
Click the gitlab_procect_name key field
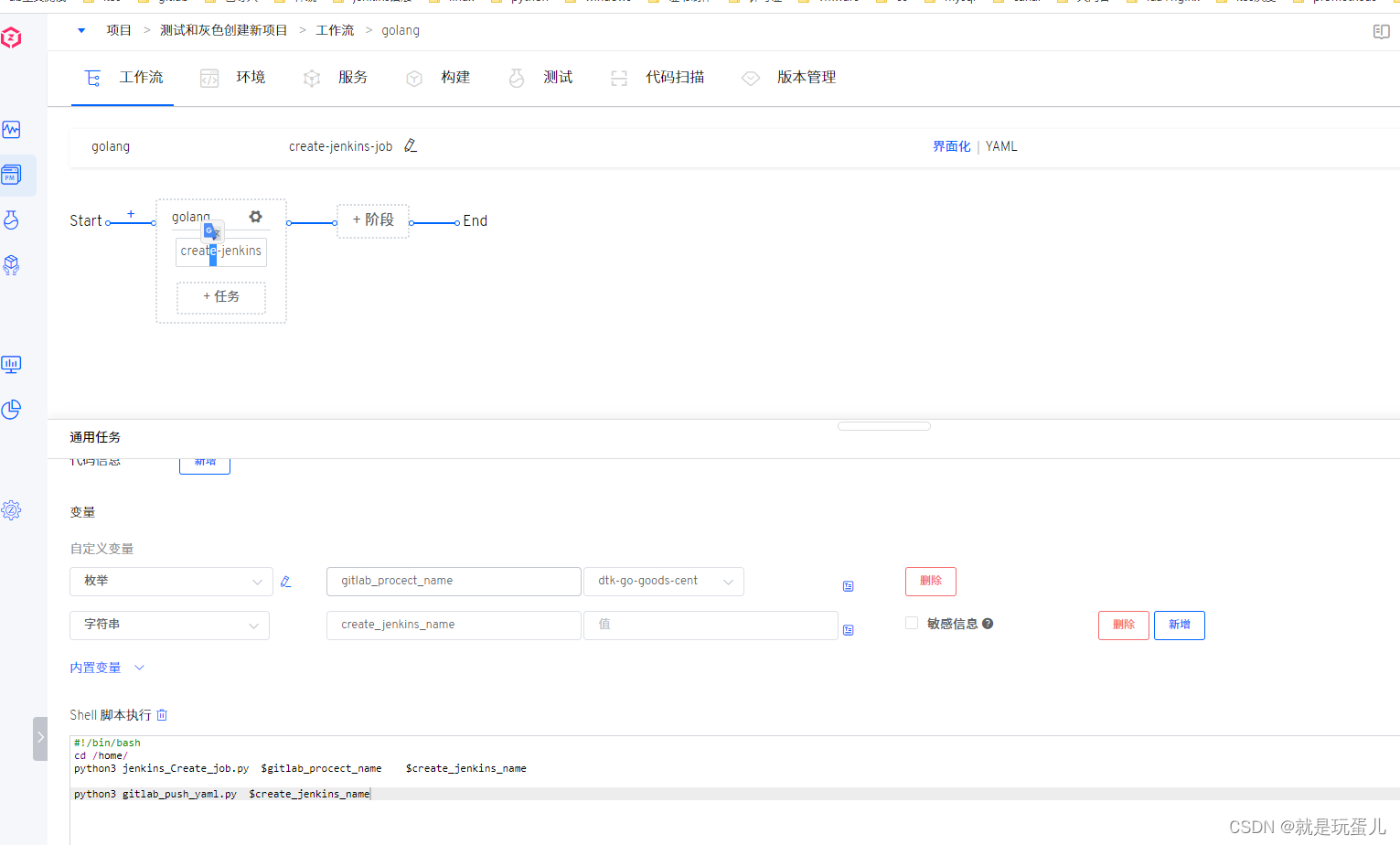click(x=454, y=582)
